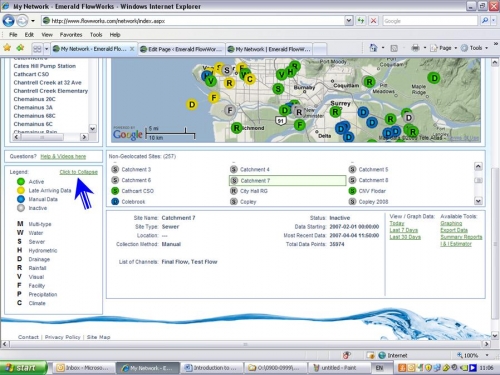The height and width of the screenshot is (375, 500).
Task: Open the View menu
Action: click(x=47, y=35)
